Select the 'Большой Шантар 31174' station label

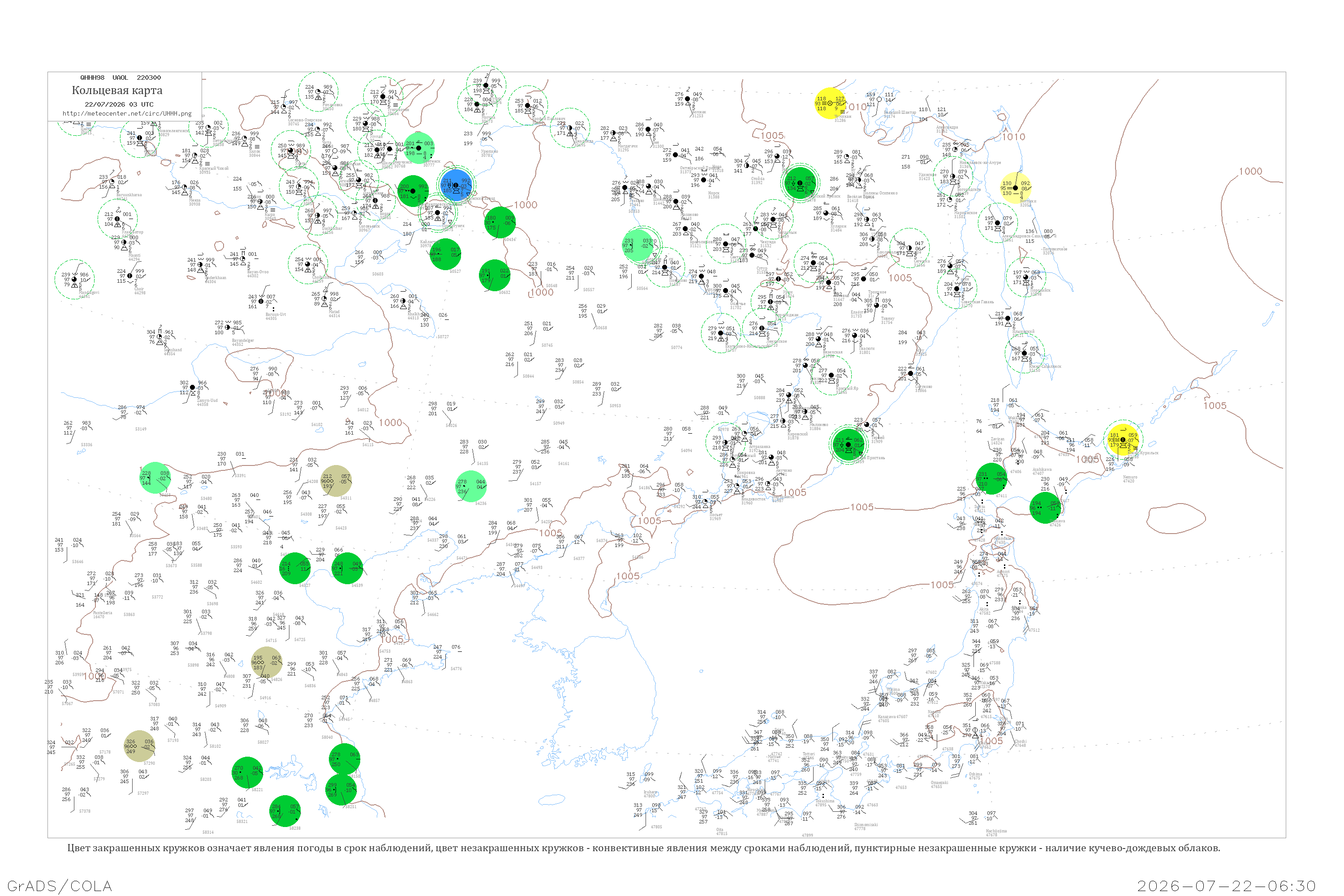[x=900, y=114]
